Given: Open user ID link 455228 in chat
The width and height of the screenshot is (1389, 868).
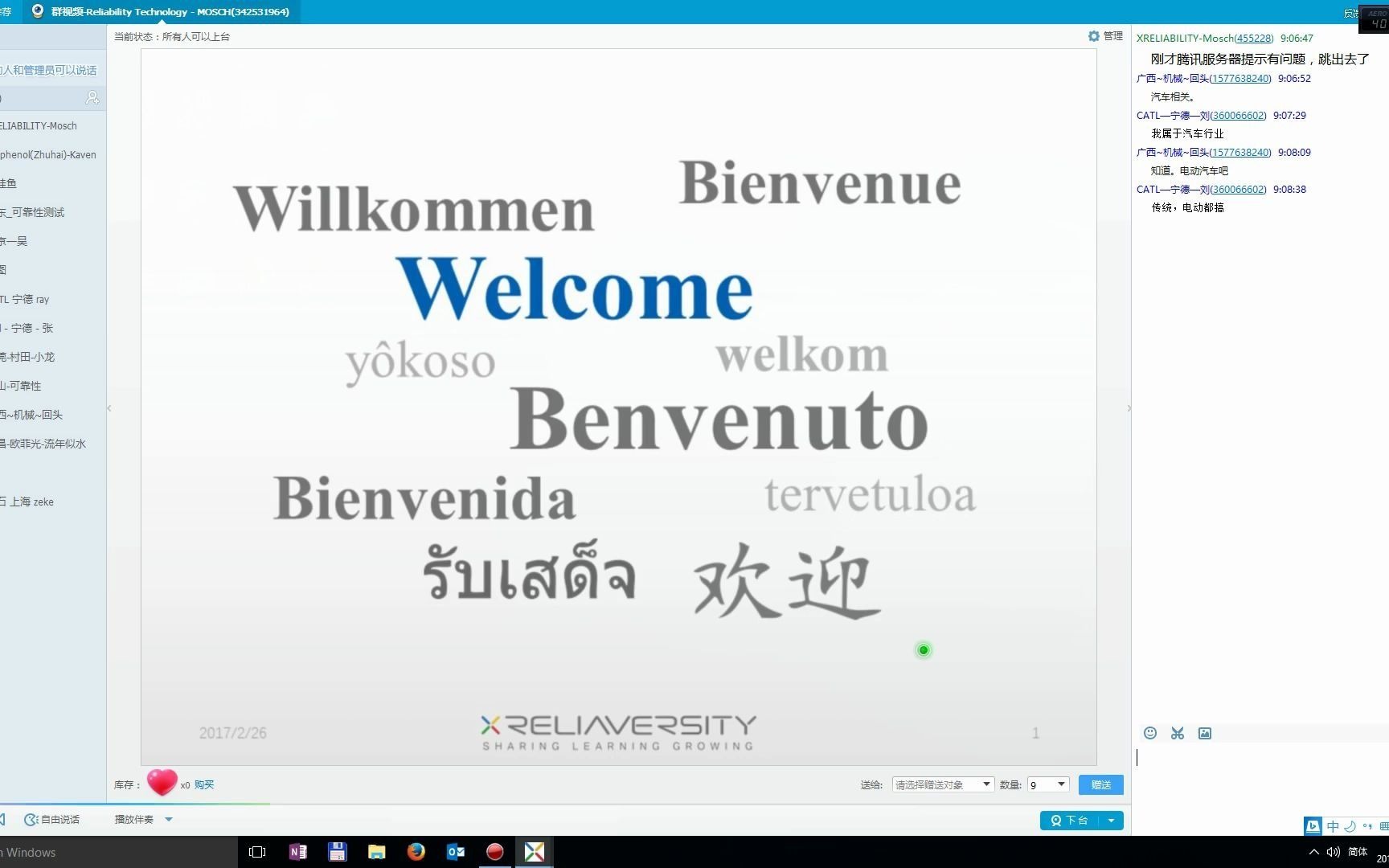Looking at the screenshot, I should click(1254, 38).
